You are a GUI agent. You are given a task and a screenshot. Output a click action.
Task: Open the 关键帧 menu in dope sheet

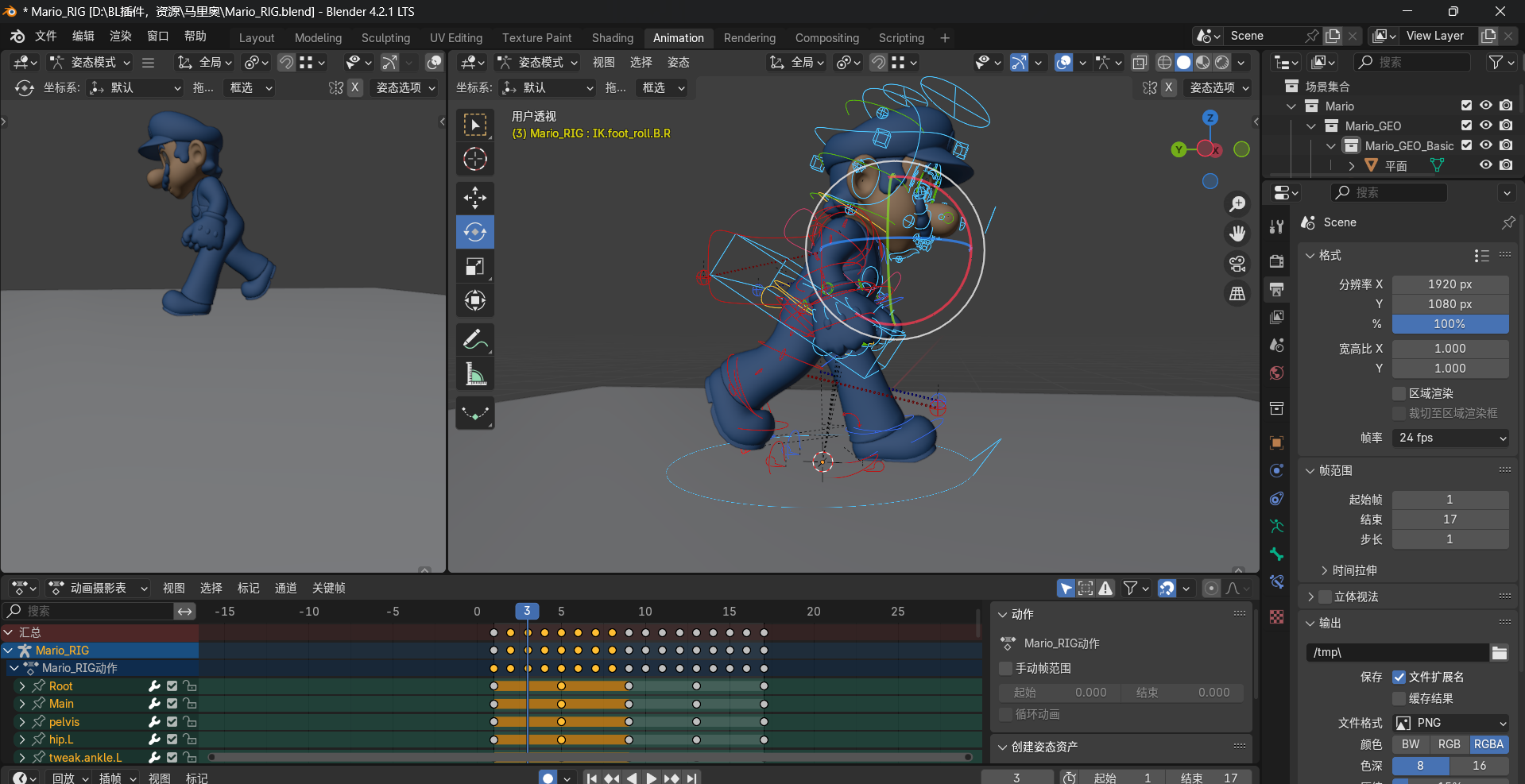(329, 588)
